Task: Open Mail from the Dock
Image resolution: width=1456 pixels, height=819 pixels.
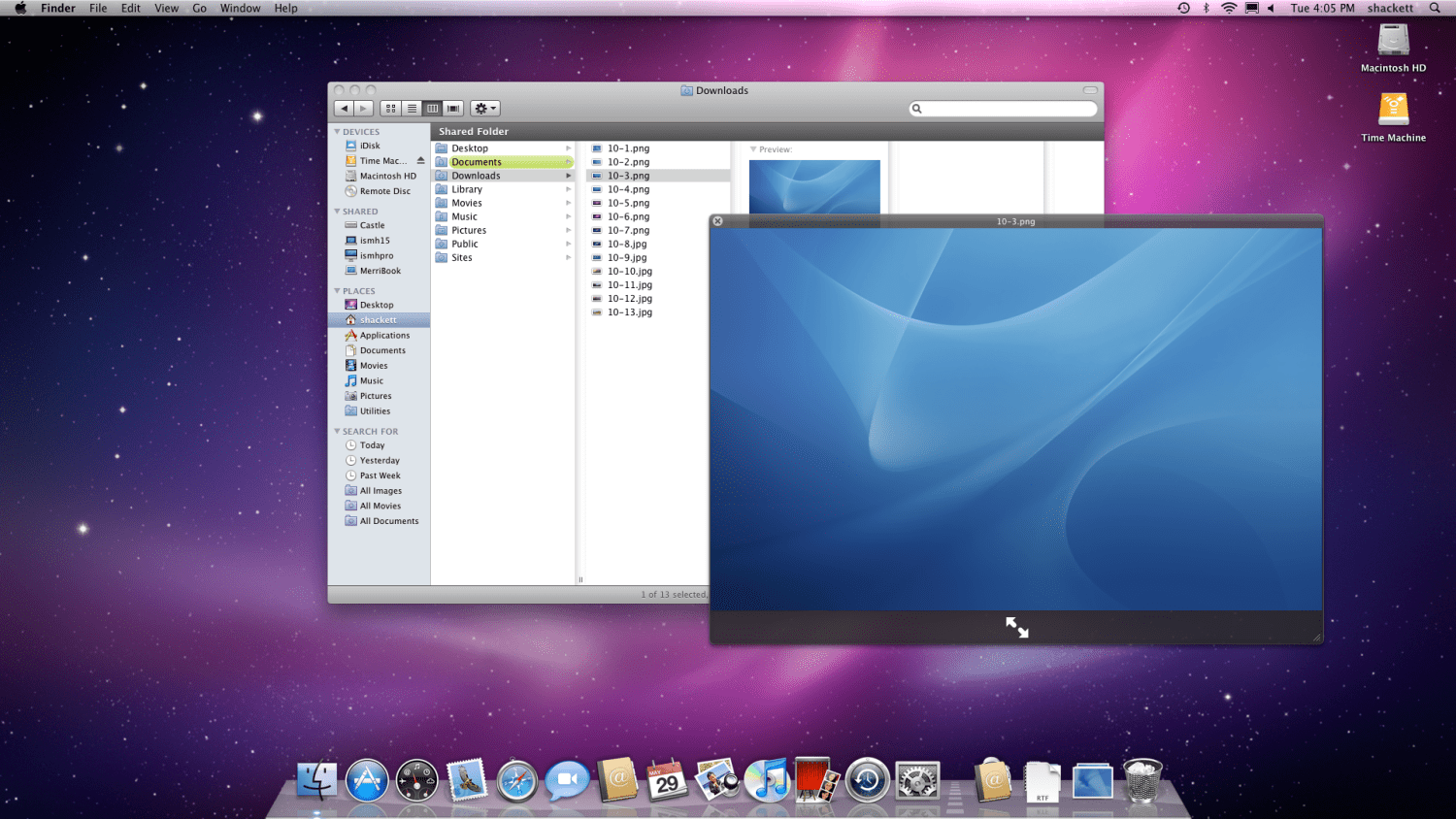Action: (467, 780)
